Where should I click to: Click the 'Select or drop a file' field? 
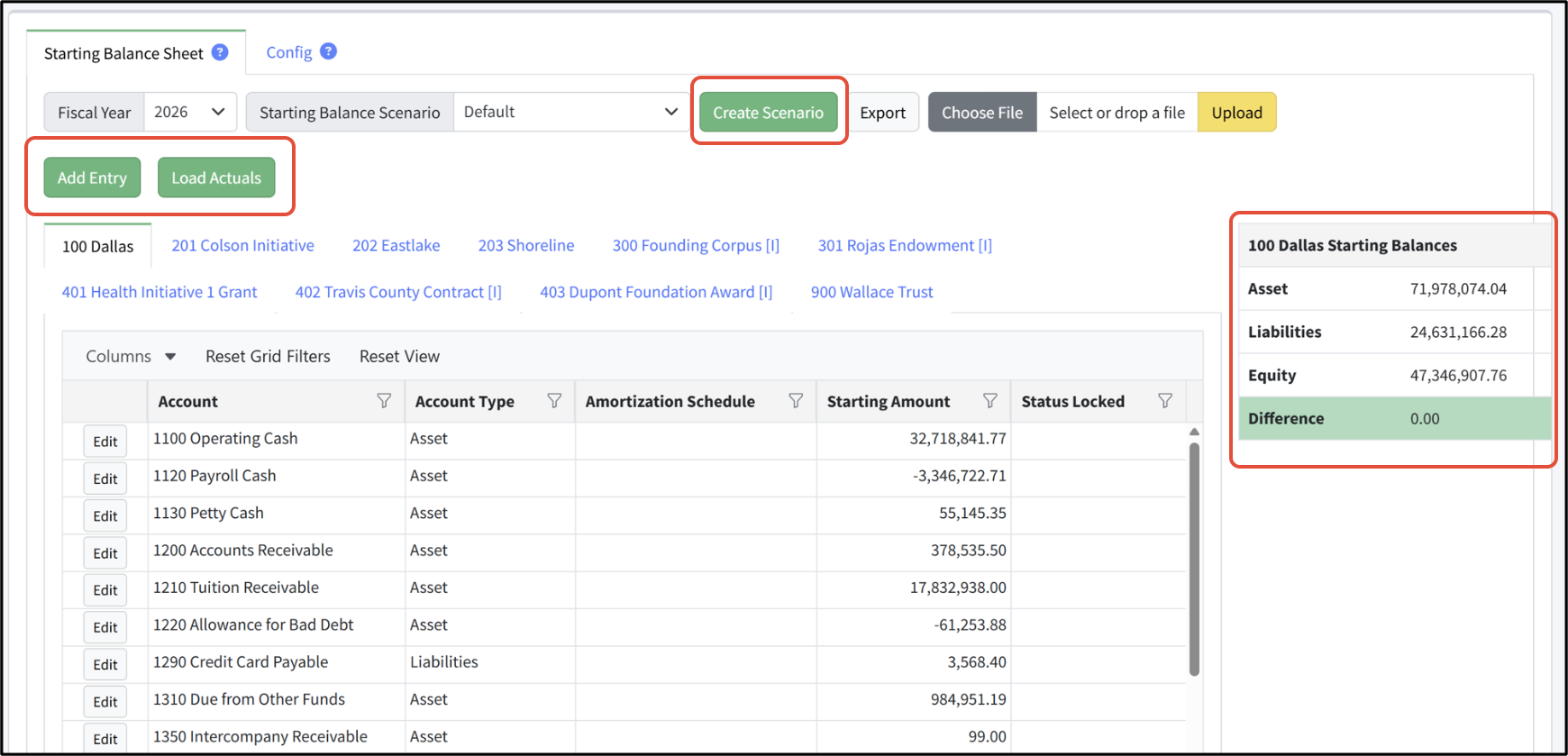click(1117, 113)
